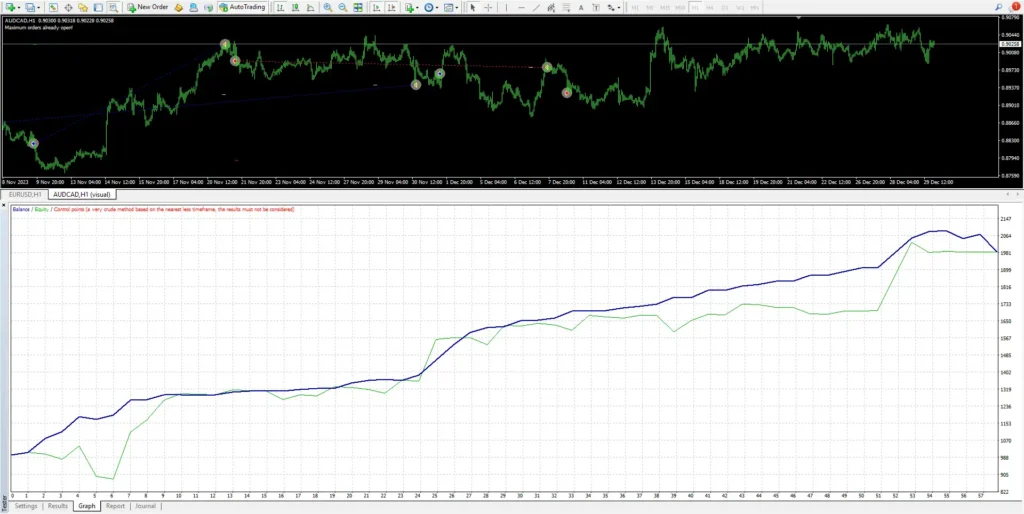Select the crosshair tool

[488, 7]
